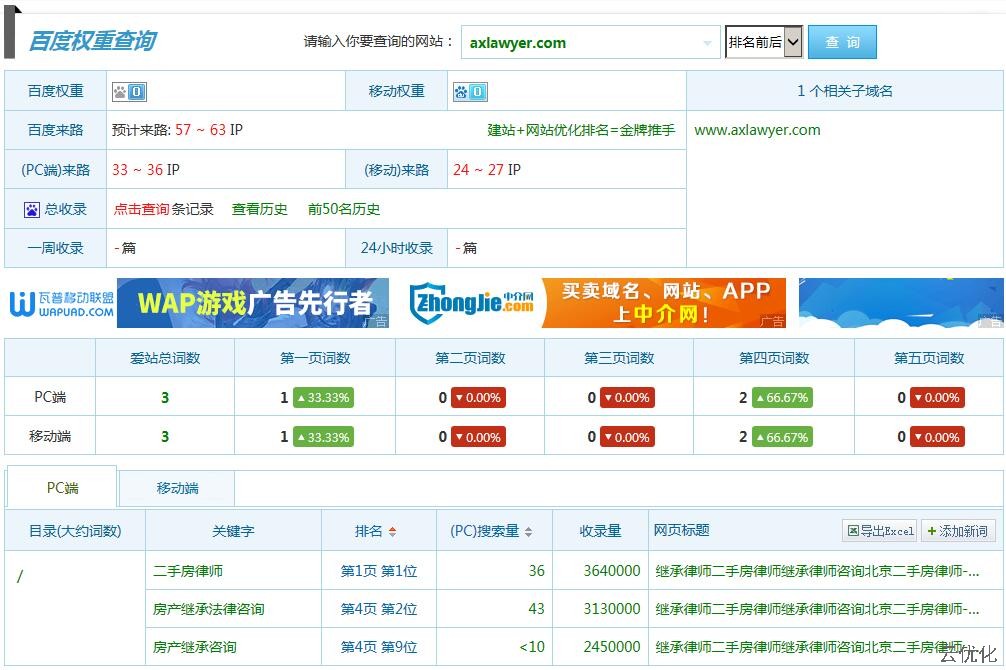Image resolution: width=1006 pixels, height=670 pixels.
Task: Open the 查看历史 link
Action: [x=260, y=209]
